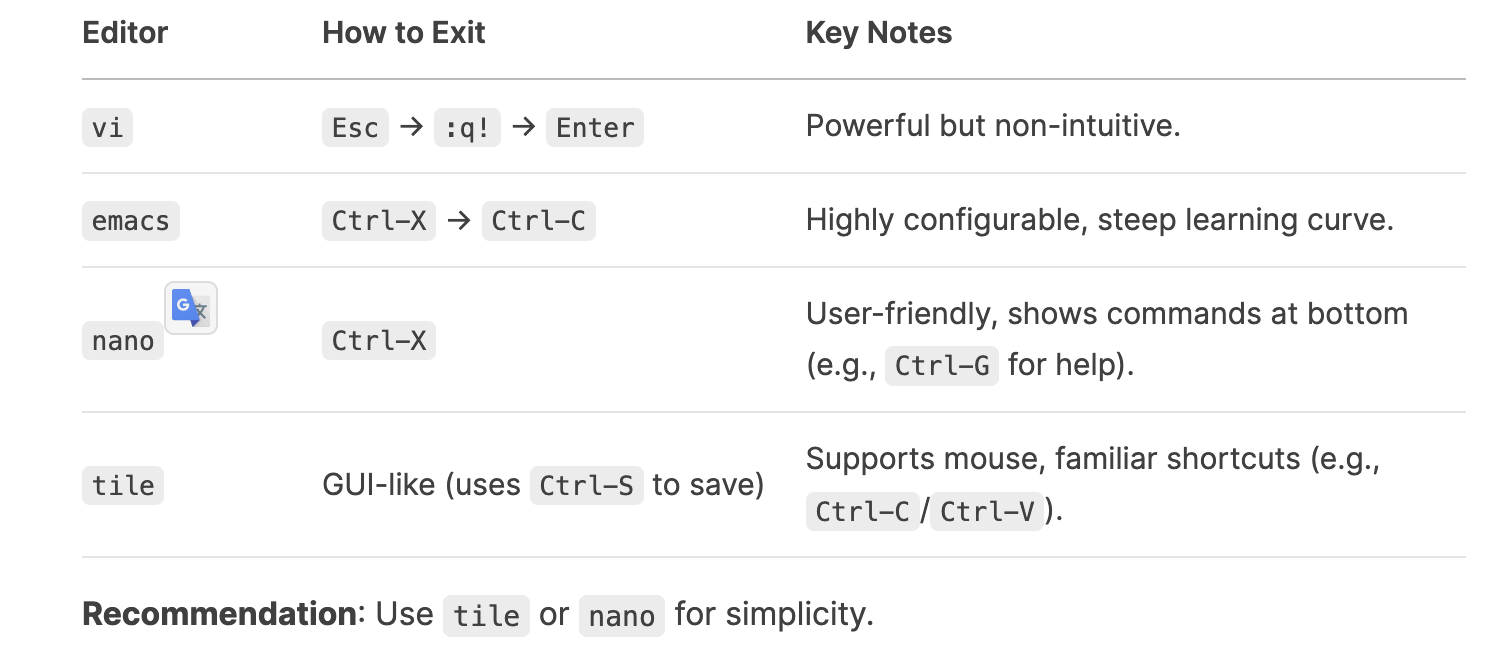Click tile chip in the Recommendation line
The image size is (1506, 654).
(486, 615)
